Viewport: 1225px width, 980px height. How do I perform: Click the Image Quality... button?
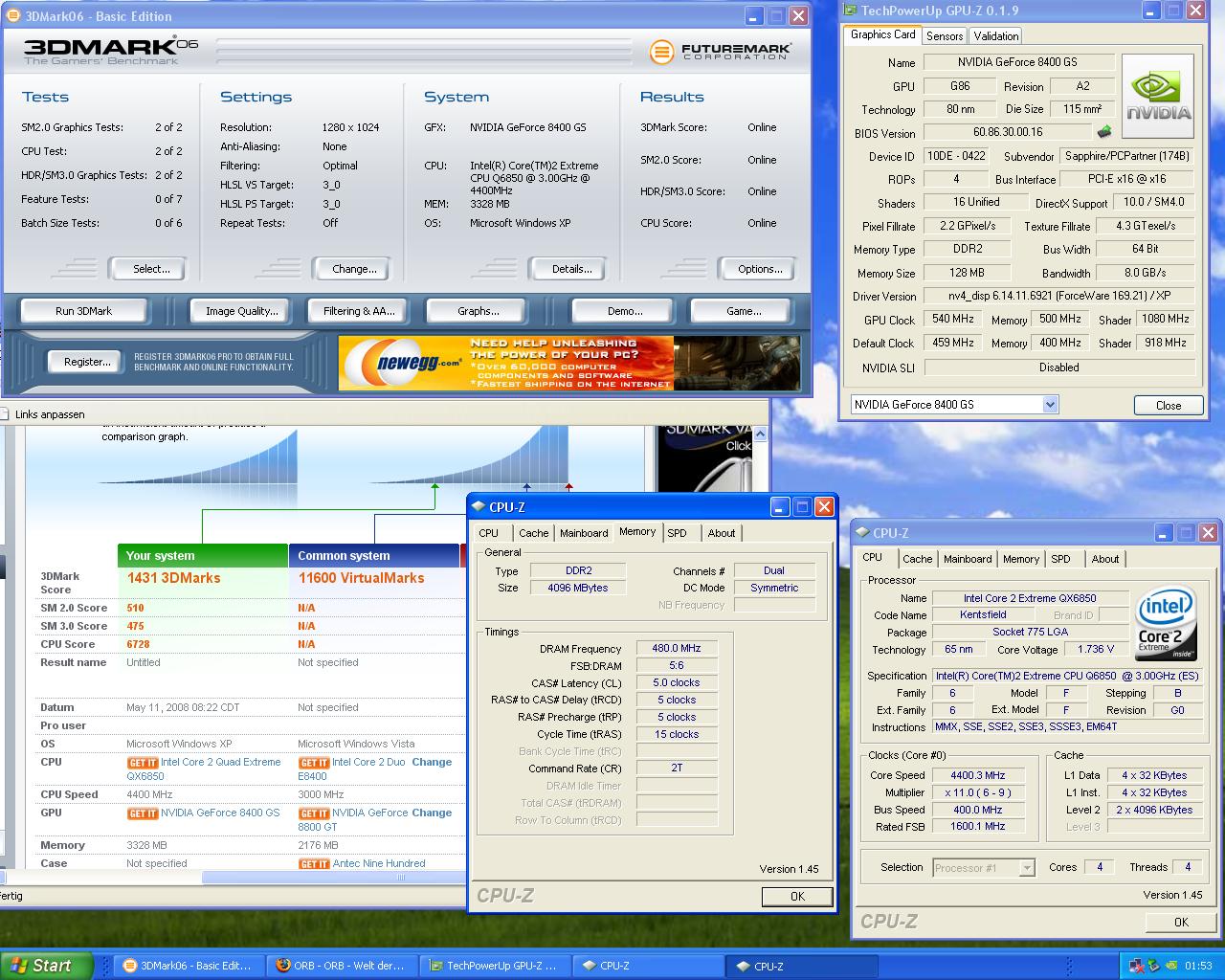pyautogui.click(x=242, y=311)
